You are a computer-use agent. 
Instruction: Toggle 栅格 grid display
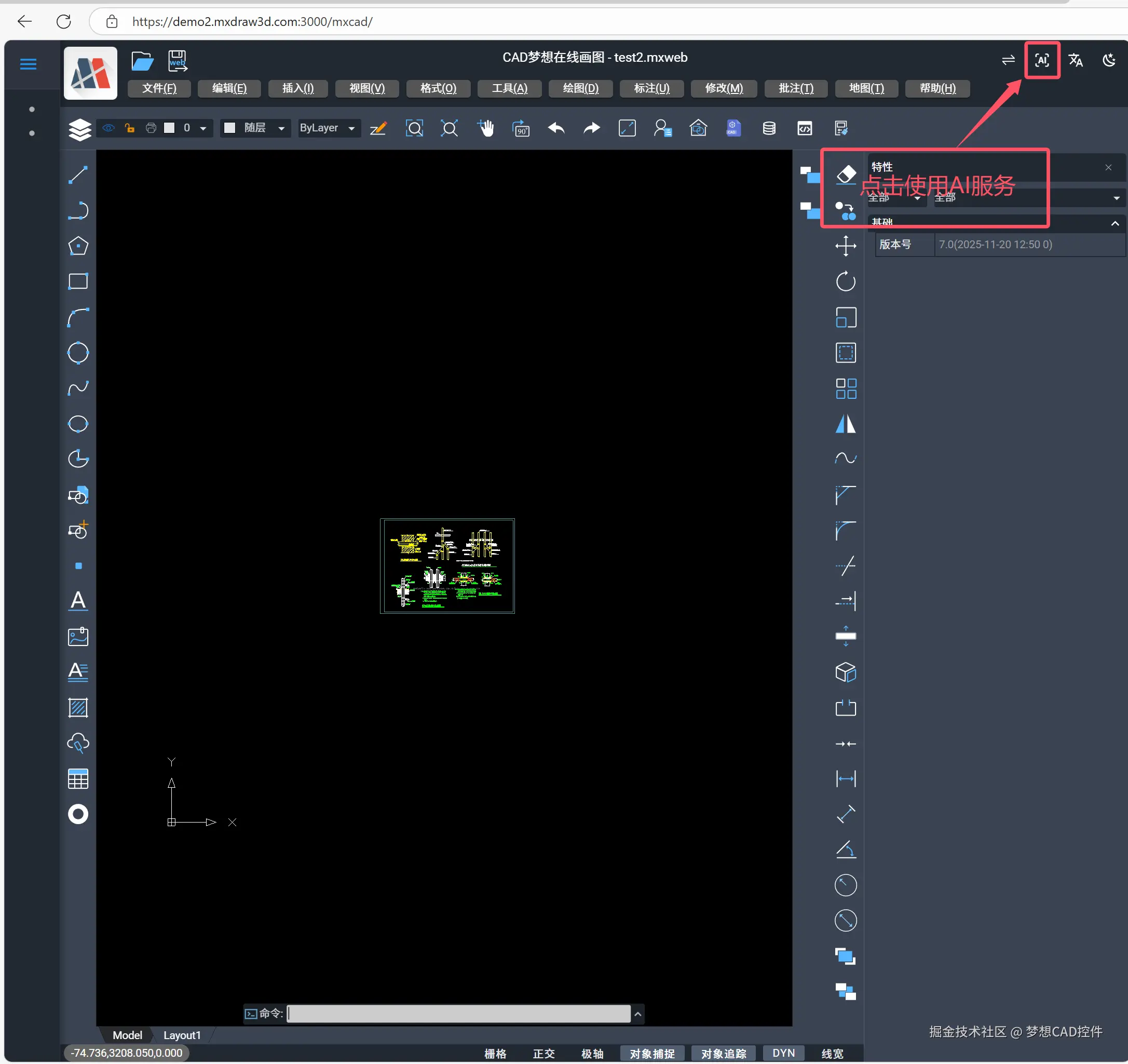point(495,1053)
